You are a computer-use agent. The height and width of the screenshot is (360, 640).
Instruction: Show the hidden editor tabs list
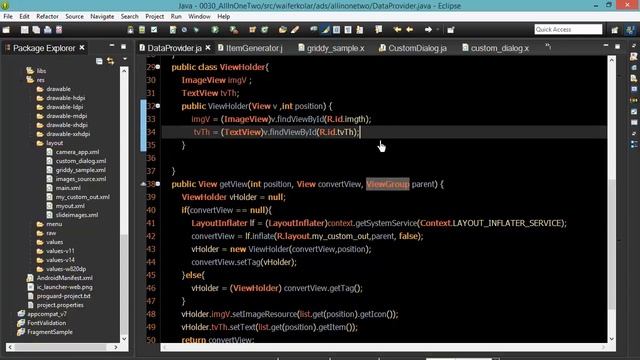pos(548,47)
